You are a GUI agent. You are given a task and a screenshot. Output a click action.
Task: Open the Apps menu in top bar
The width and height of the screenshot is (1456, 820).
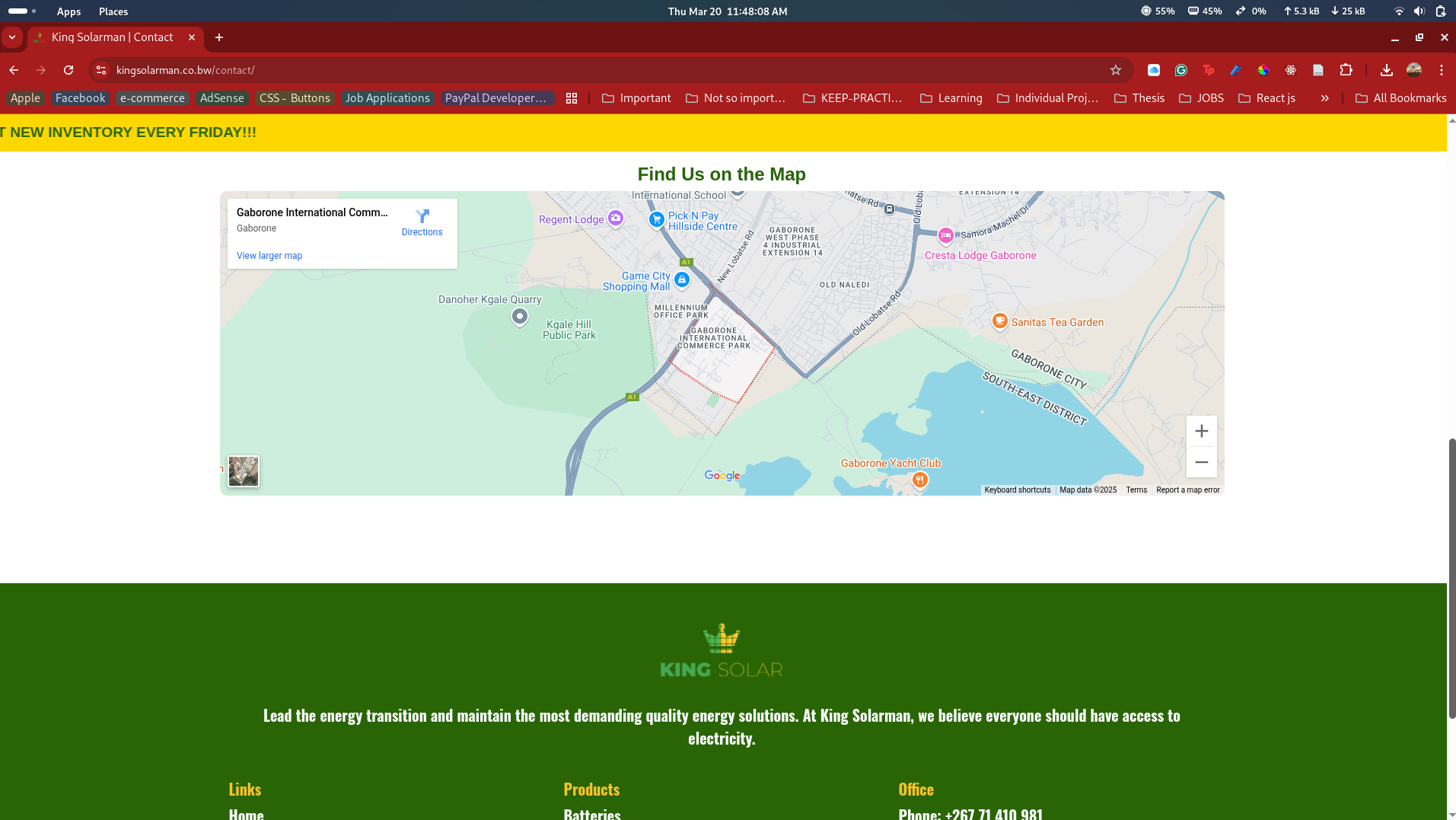click(x=68, y=11)
